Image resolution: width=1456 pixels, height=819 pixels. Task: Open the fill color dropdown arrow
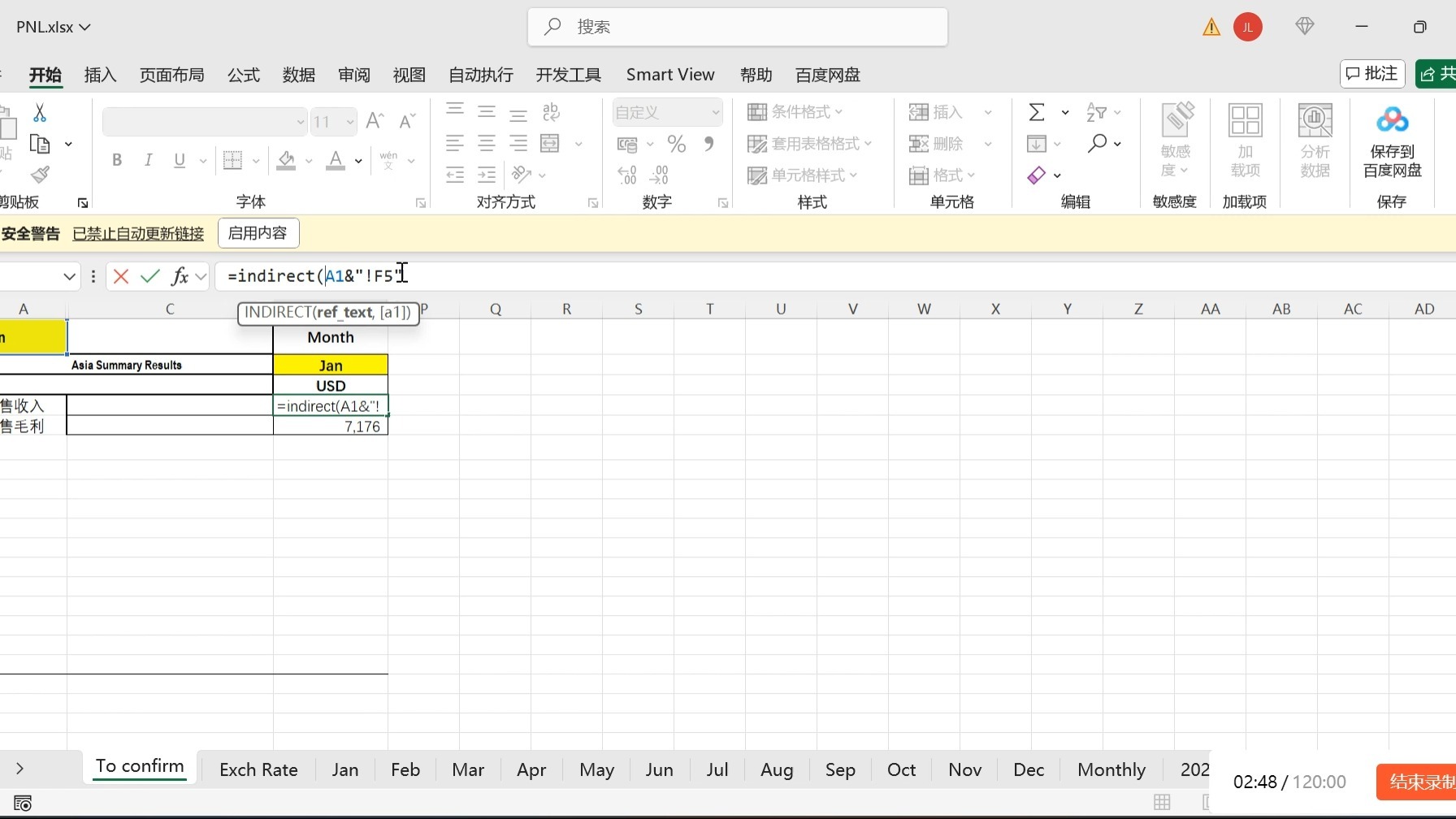click(309, 160)
